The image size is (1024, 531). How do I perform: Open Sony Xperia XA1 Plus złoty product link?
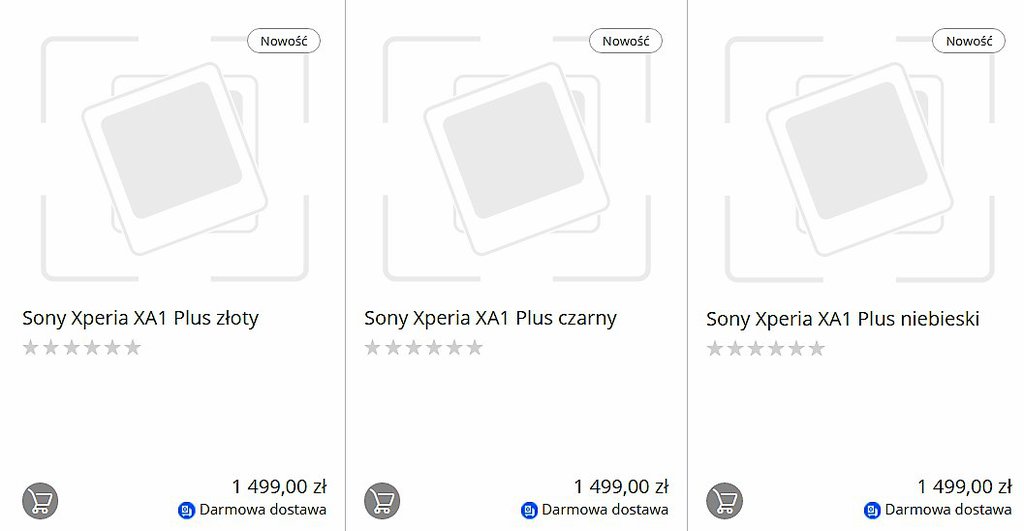click(x=140, y=318)
